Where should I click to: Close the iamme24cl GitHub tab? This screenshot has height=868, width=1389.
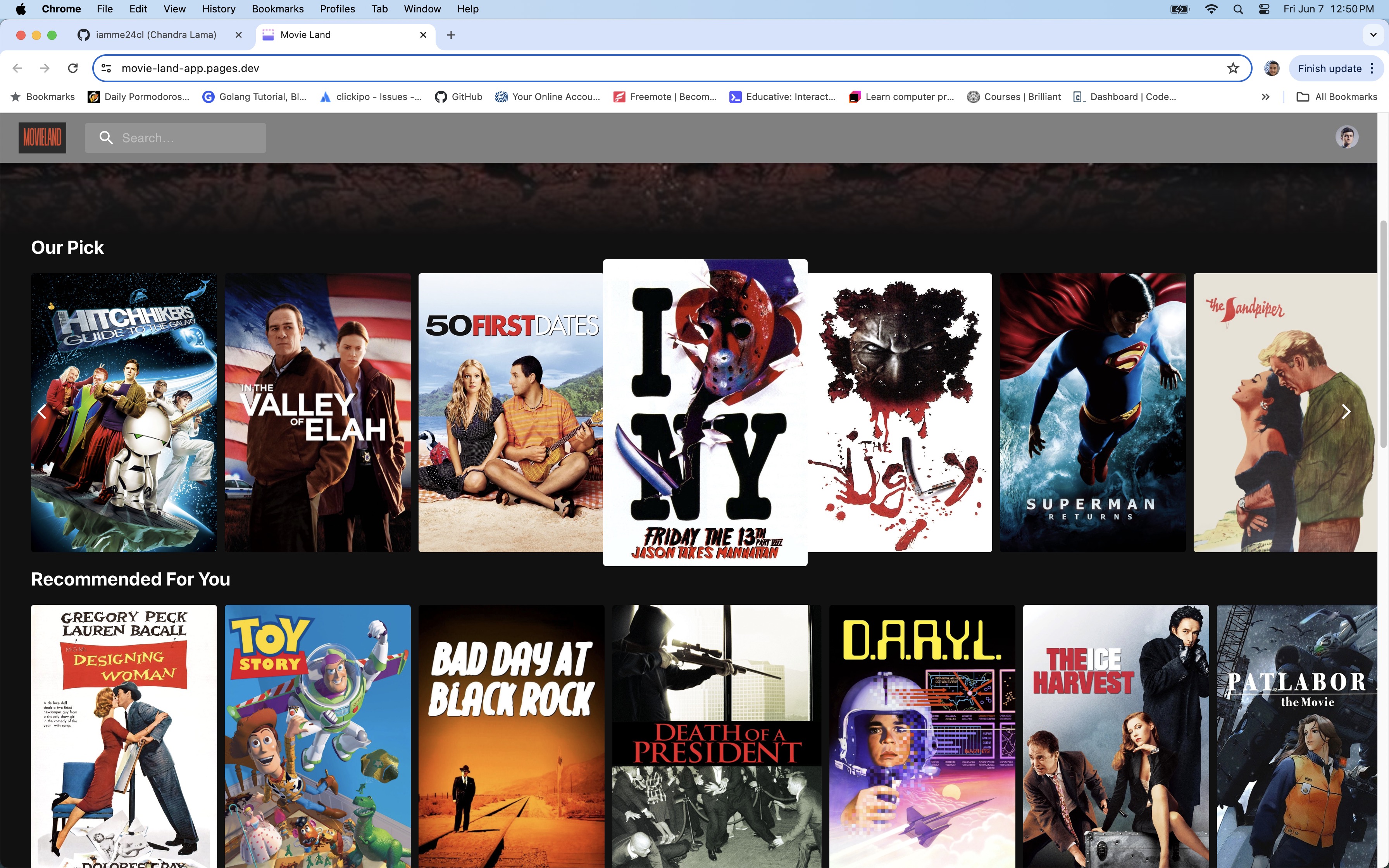pyautogui.click(x=239, y=35)
